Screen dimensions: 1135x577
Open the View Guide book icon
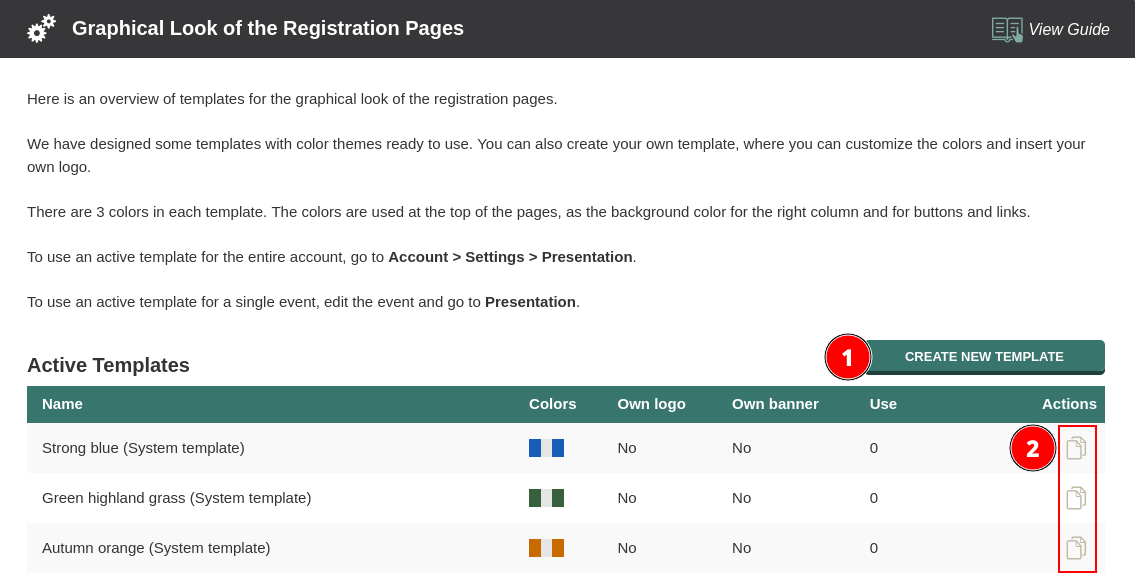click(x=1007, y=30)
